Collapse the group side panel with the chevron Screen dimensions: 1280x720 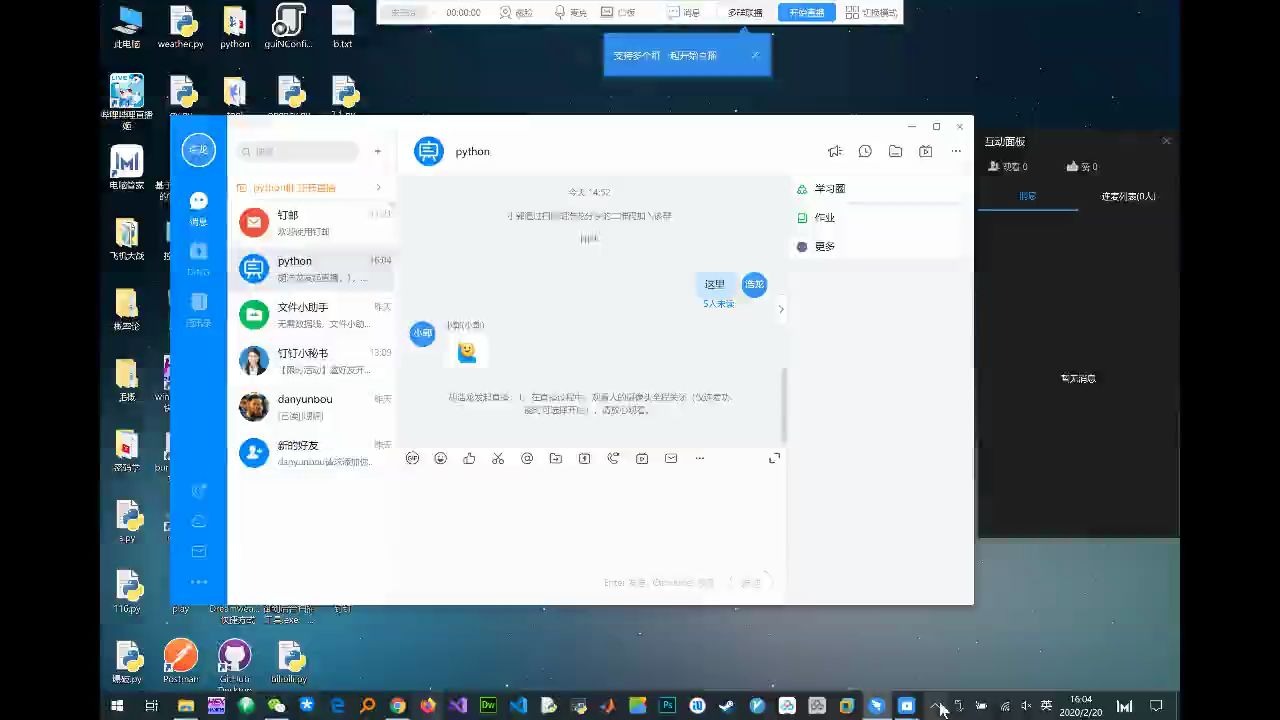(781, 309)
